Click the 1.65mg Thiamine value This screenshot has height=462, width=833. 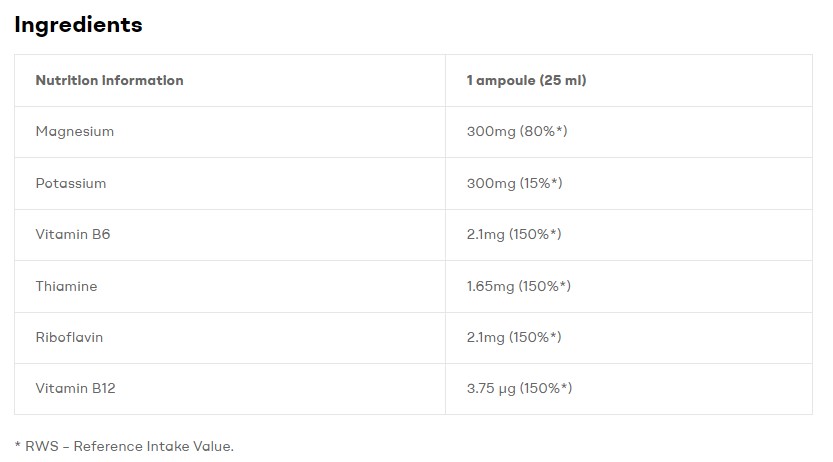click(x=490, y=286)
